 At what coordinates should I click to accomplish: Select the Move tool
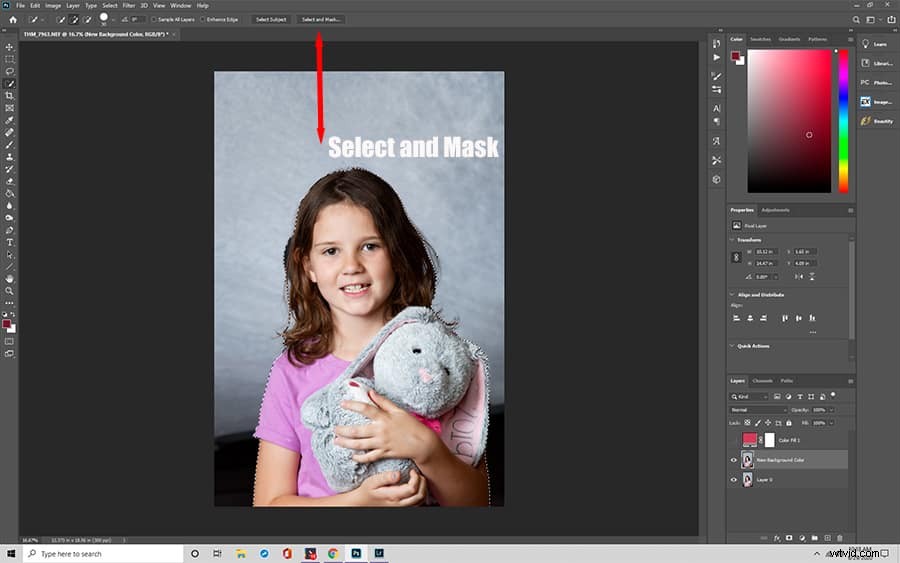[9, 47]
